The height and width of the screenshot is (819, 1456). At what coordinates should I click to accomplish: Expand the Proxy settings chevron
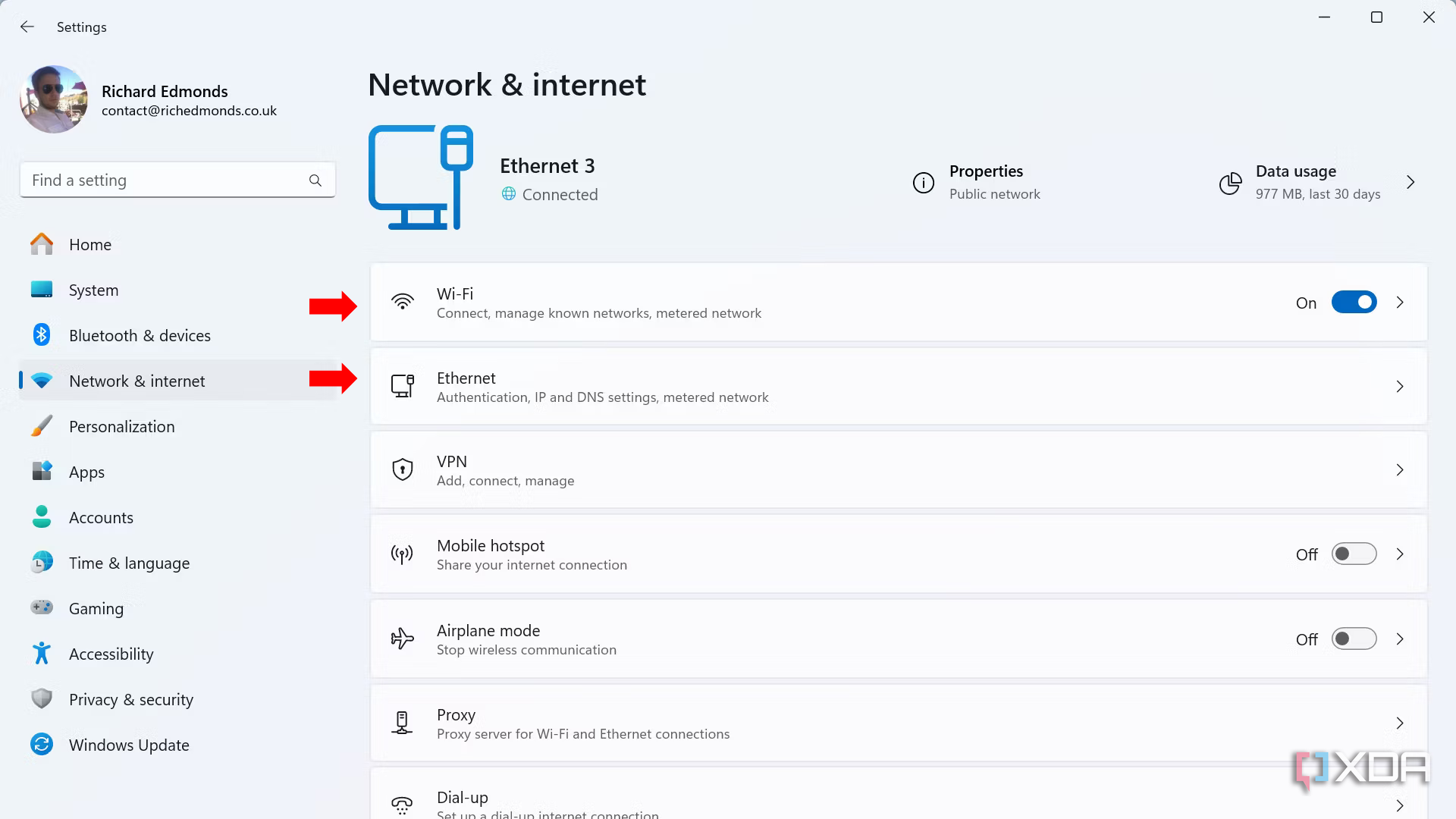coord(1400,723)
